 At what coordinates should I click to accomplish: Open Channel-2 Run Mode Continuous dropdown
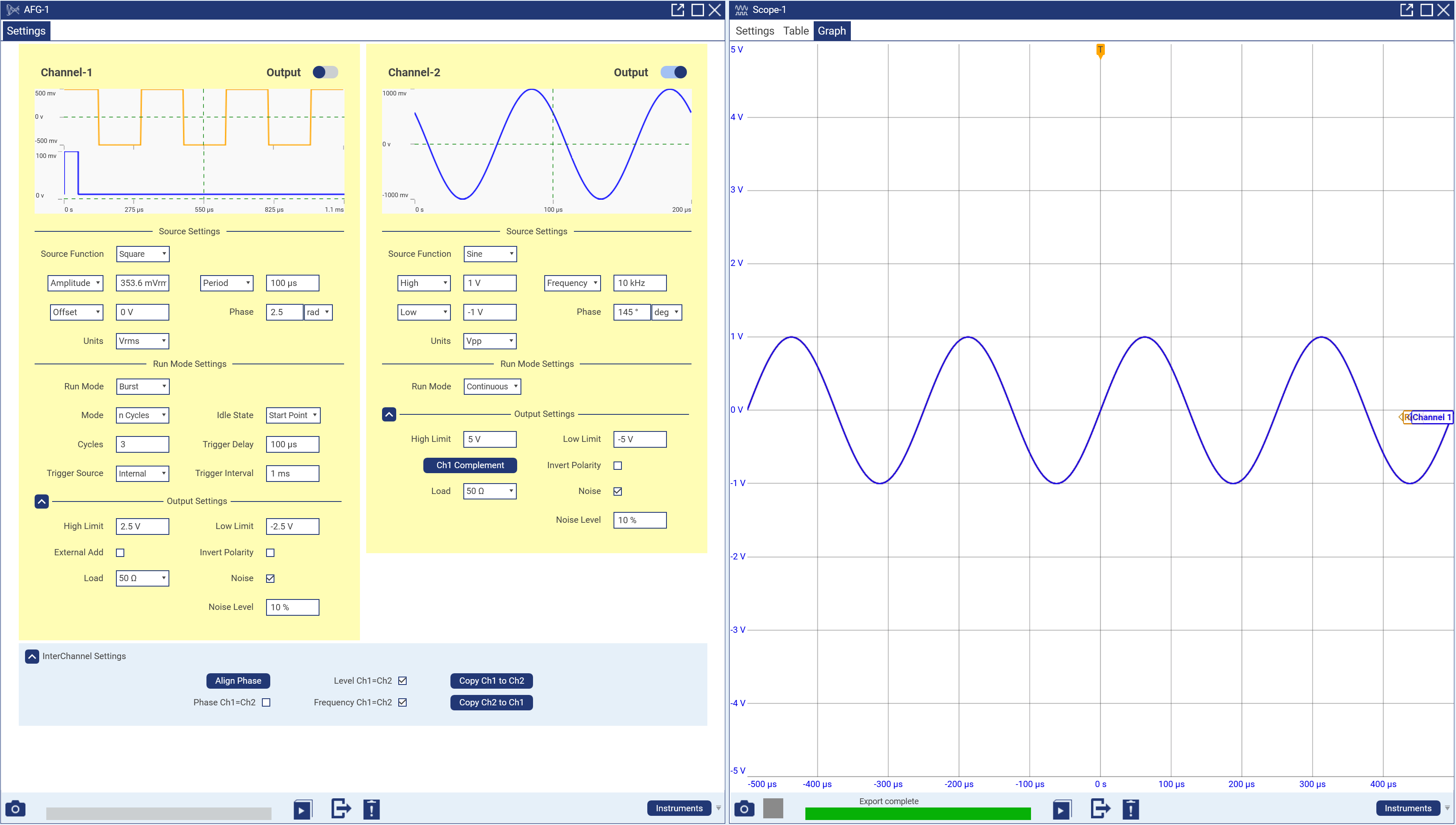pos(492,386)
